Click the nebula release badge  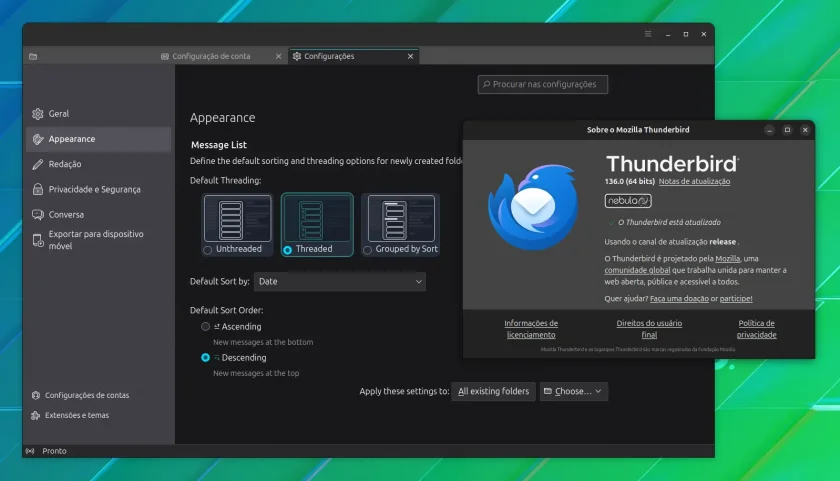628,201
